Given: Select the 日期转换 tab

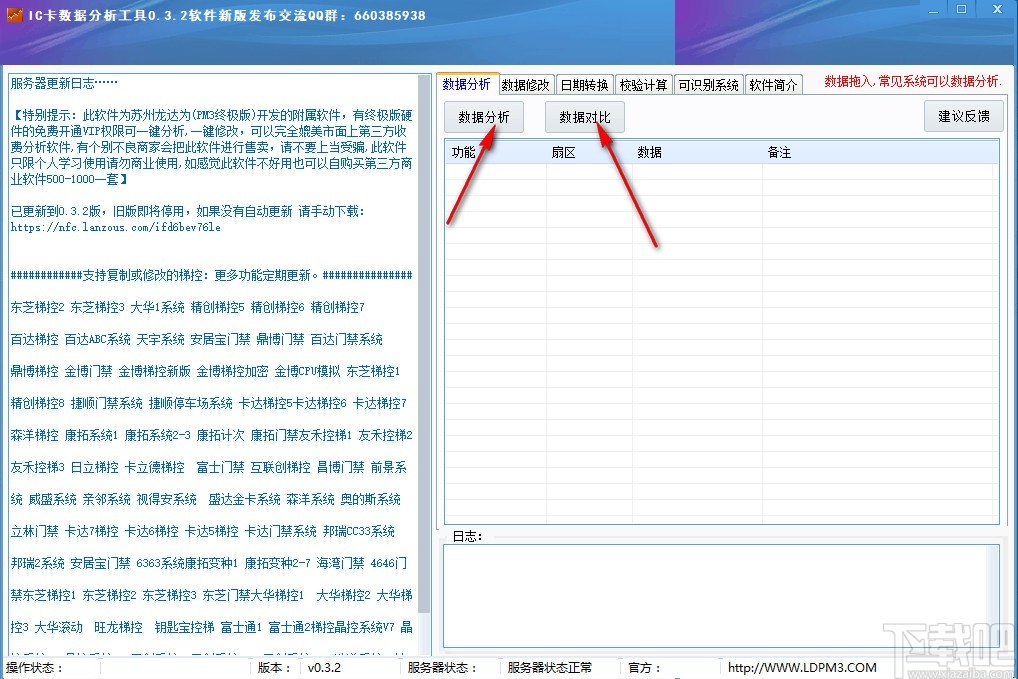Looking at the screenshot, I should [584, 85].
